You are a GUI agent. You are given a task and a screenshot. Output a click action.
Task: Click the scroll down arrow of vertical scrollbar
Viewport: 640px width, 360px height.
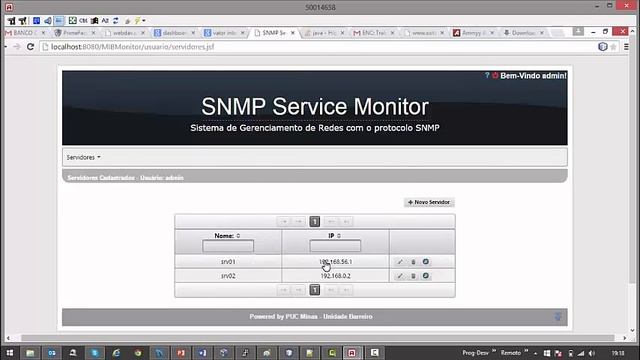633,331
